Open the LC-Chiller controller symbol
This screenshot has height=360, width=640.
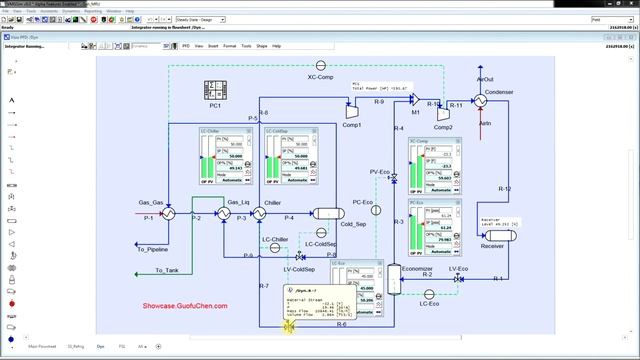click(275, 247)
